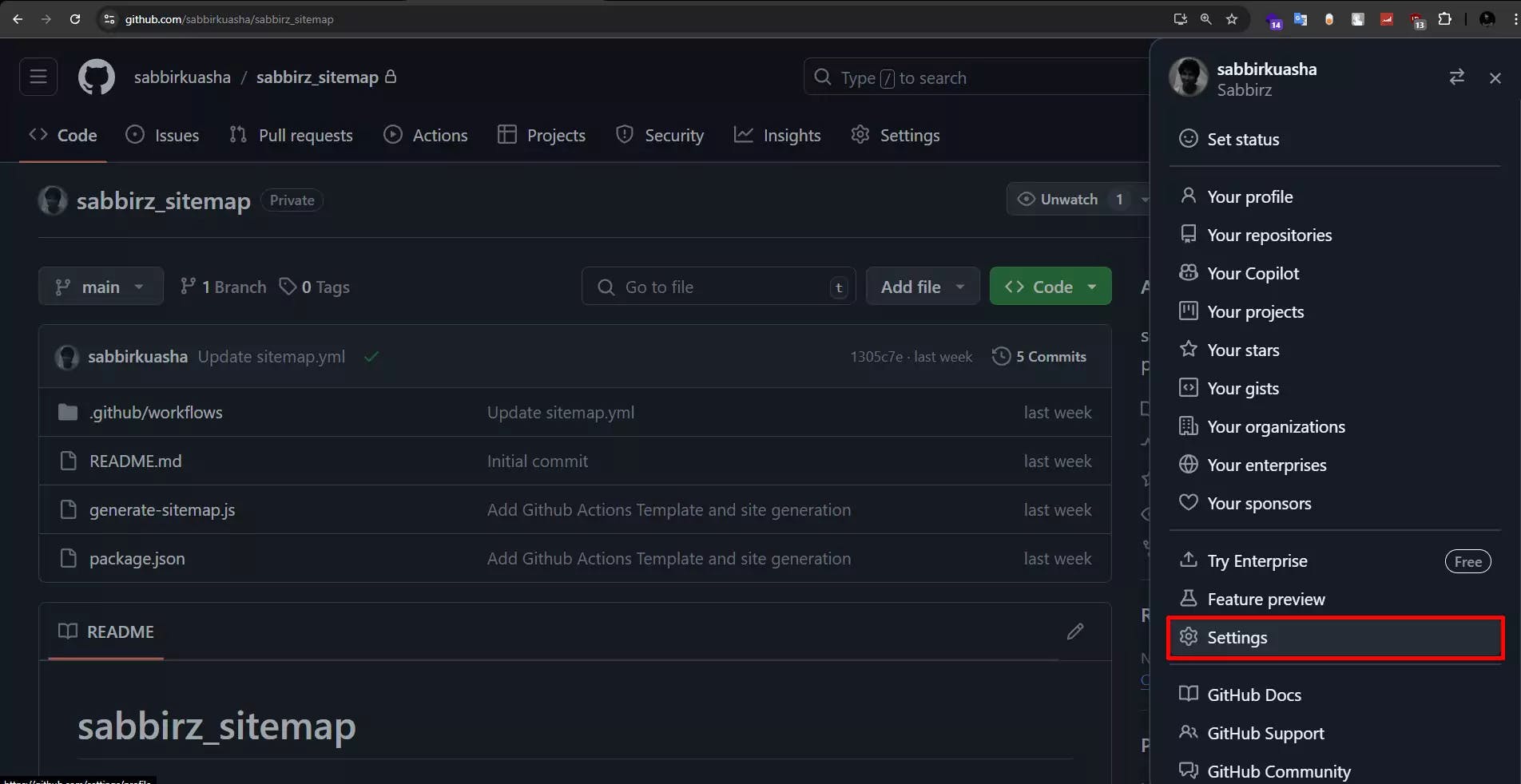The width and height of the screenshot is (1521, 784).
Task: Click the Go to file search field
Action: point(719,287)
